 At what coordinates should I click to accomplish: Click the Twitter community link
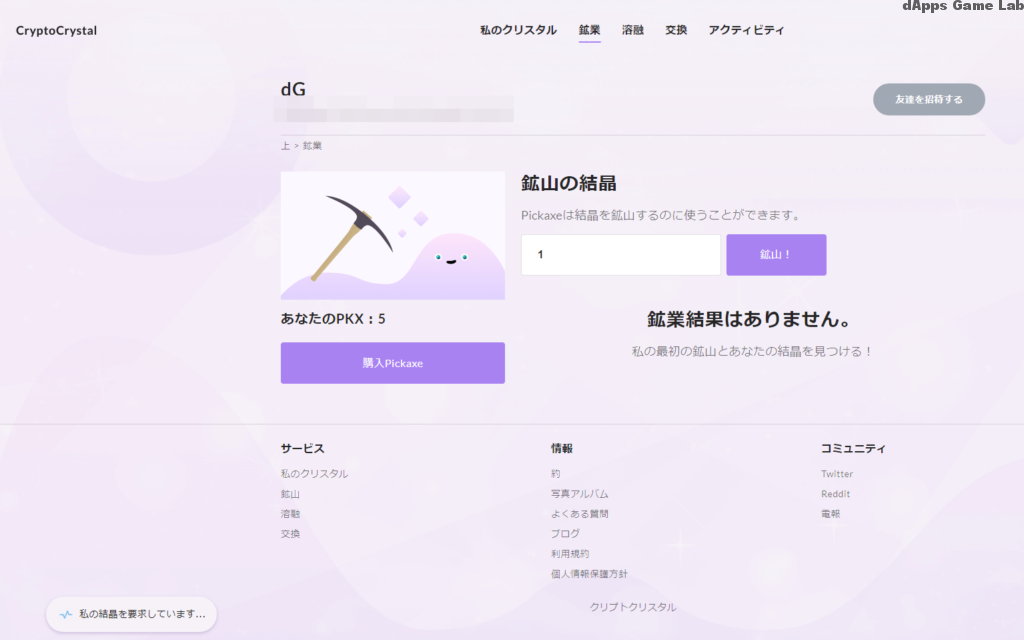837,473
